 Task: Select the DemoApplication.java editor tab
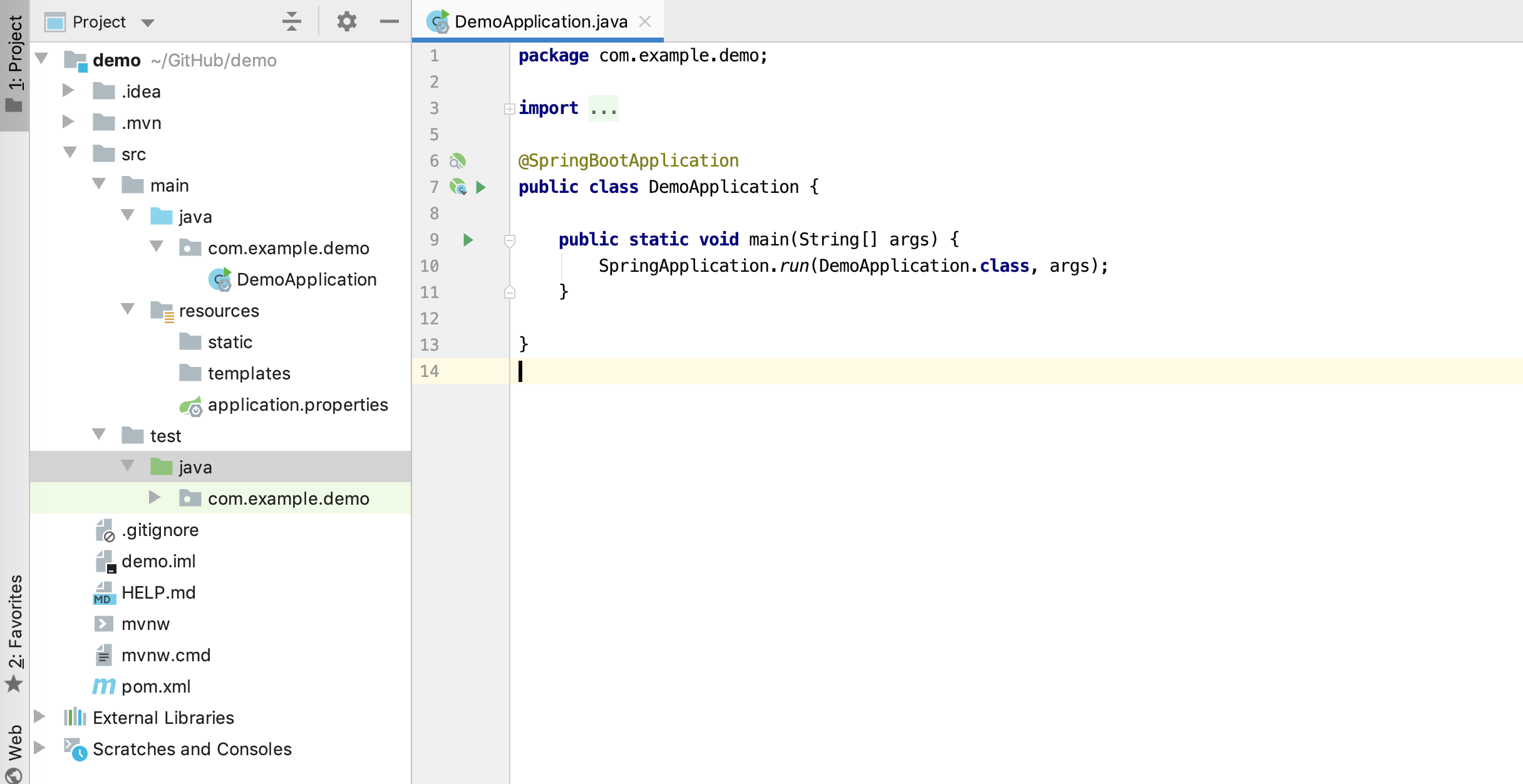click(540, 22)
